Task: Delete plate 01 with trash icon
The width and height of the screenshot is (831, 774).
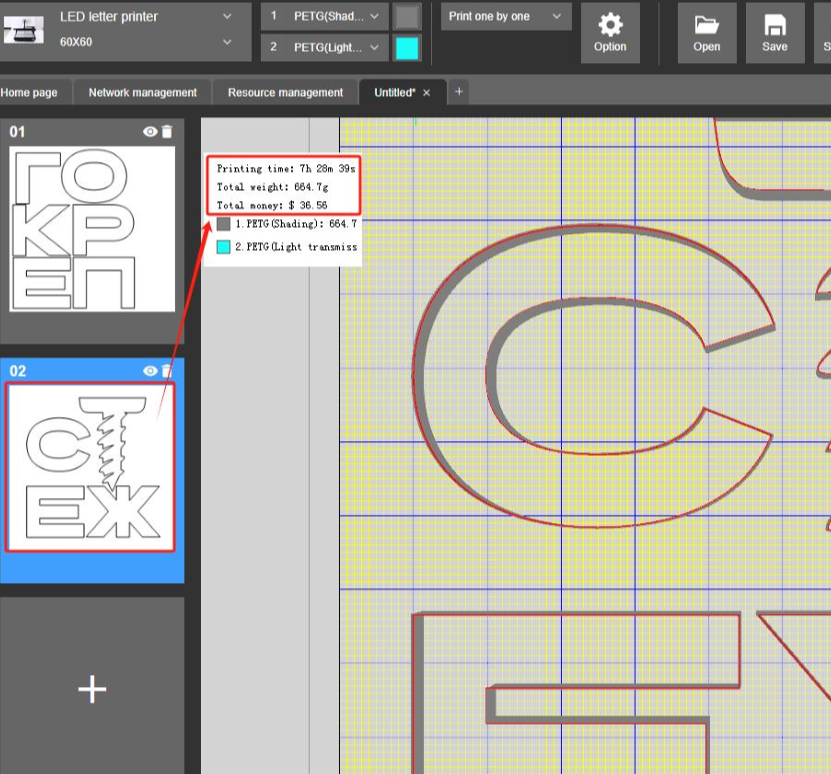Action: click(167, 132)
